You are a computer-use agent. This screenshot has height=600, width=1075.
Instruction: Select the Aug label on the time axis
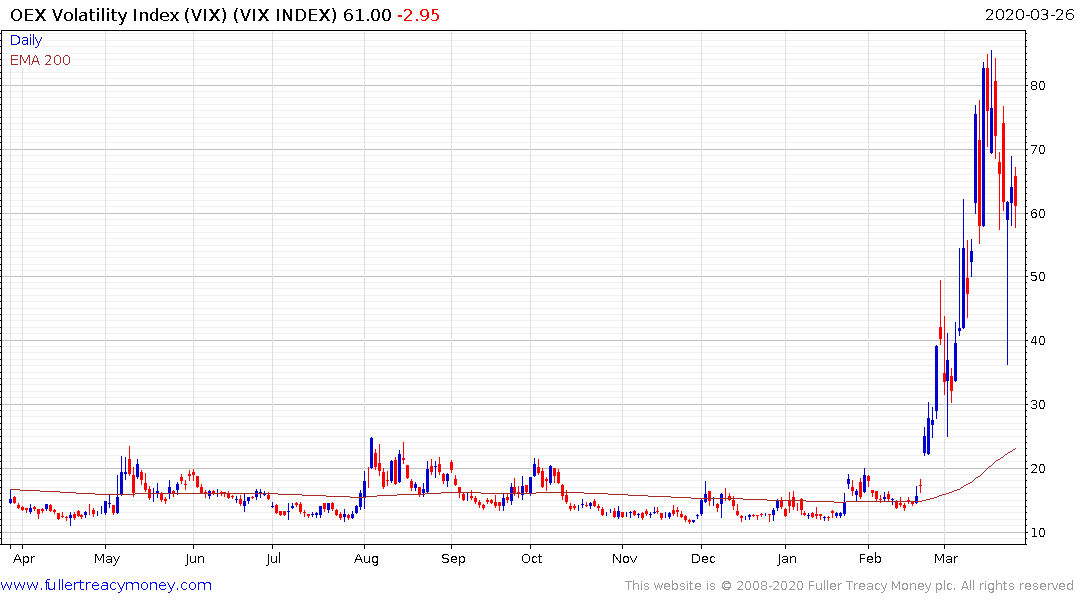[x=366, y=559]
